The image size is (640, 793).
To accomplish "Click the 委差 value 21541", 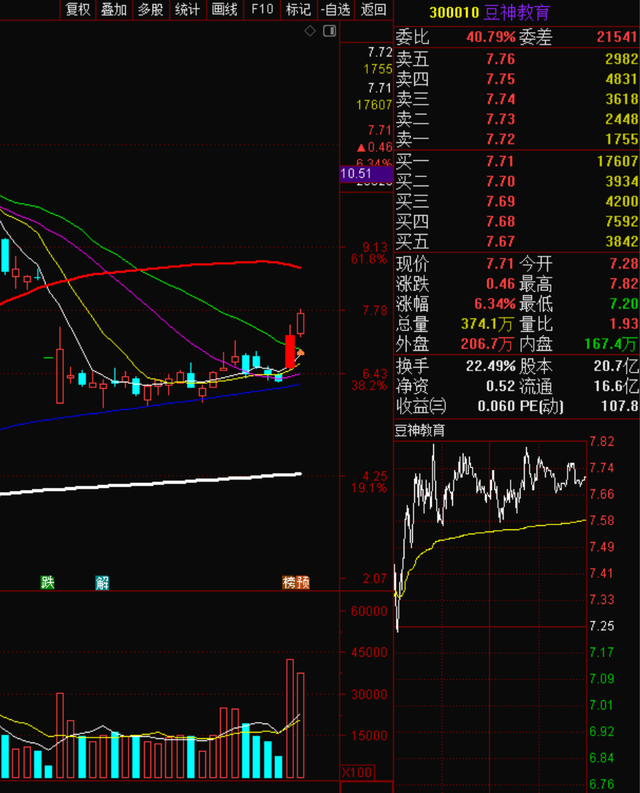I will tap(617, 37).
